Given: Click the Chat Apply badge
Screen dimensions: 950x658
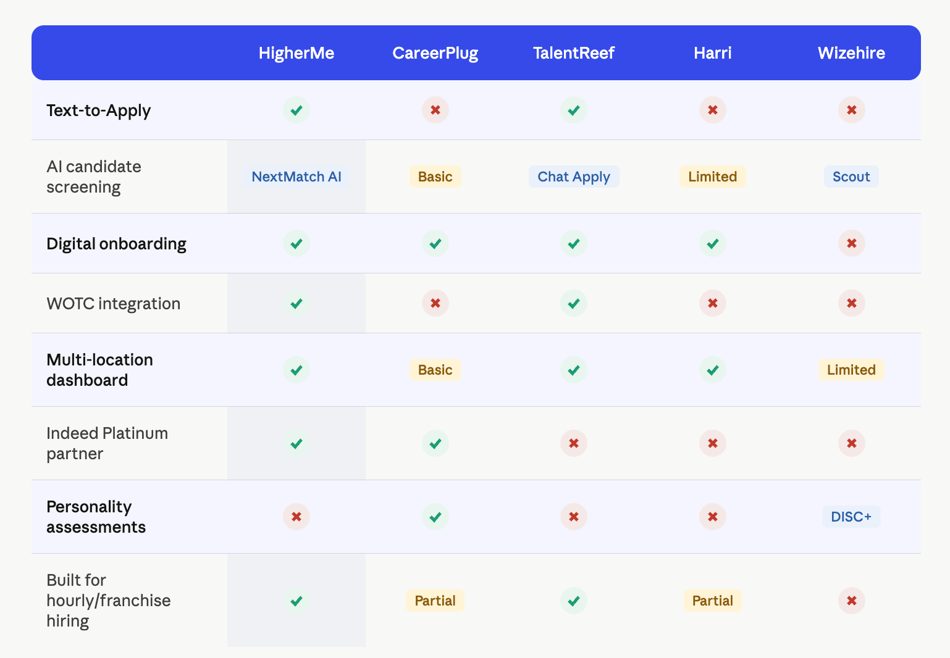Looking at the screenshot, I should [x=574, y=177].
